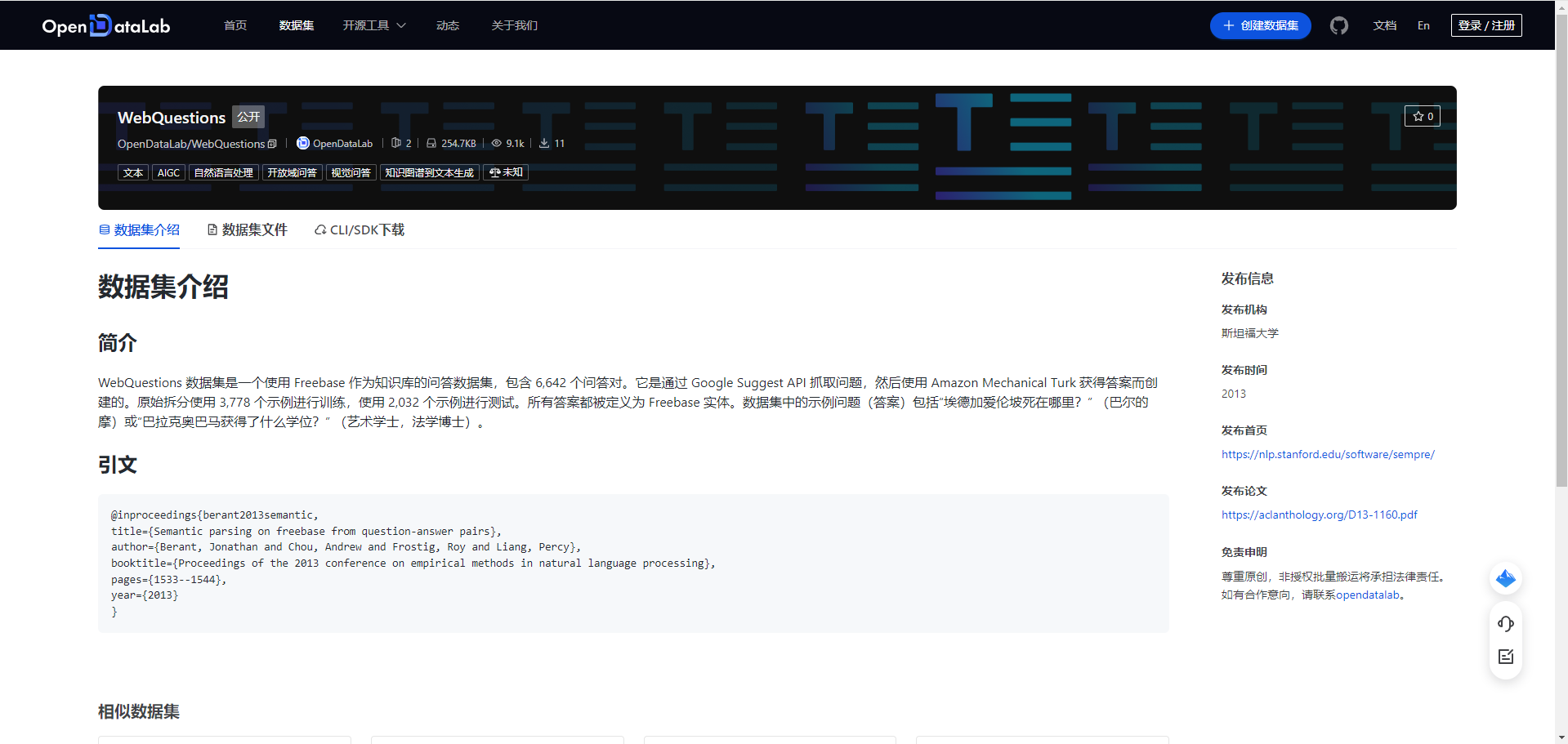Click the page vertical scrollbar

tap(1561, 251)
